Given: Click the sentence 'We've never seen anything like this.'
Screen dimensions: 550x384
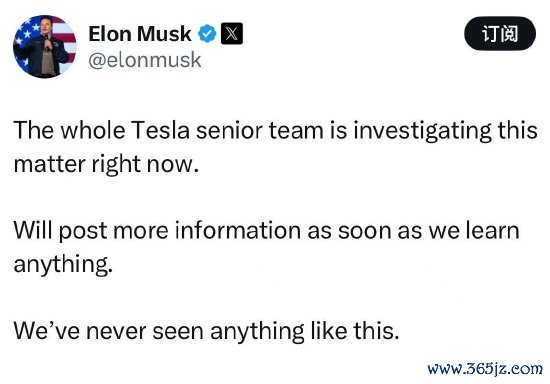Looking at the screenshot, I should pyautogui.click(x=206, y=331).
